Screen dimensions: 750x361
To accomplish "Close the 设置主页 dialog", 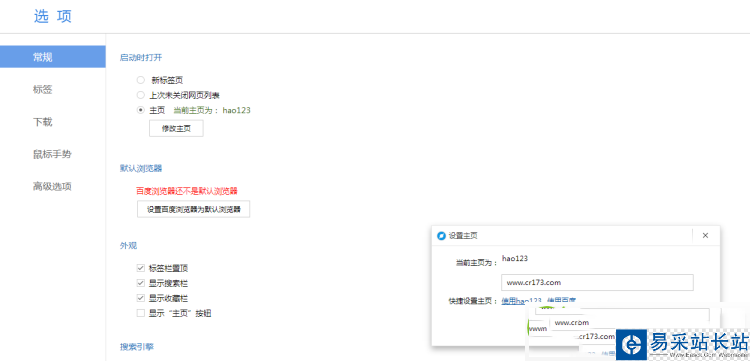I will tap(705, 235).
